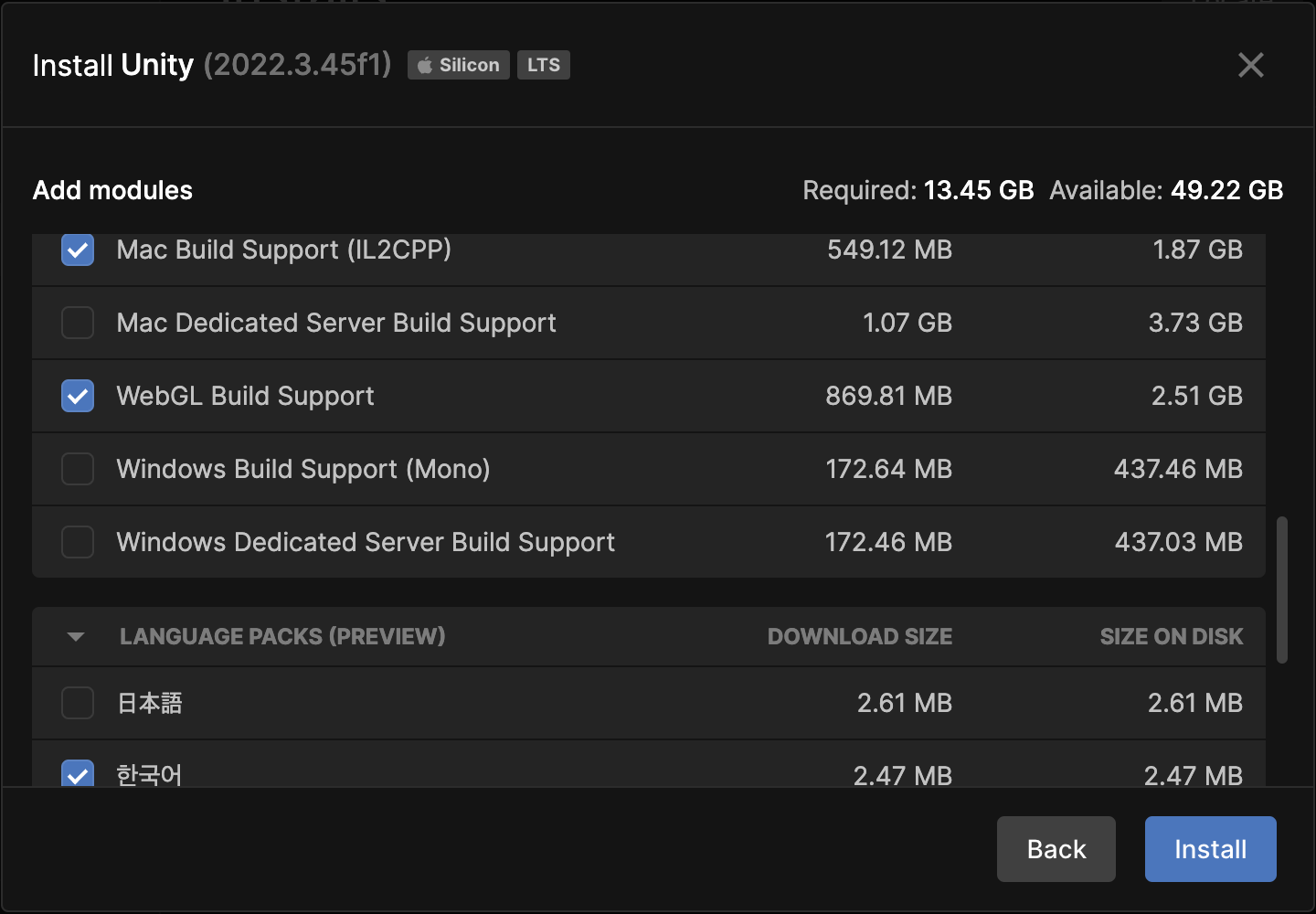Check Windows Build Support (Mono)
Viewport: 1316px width, 914px height.
[x=78, y=469]
